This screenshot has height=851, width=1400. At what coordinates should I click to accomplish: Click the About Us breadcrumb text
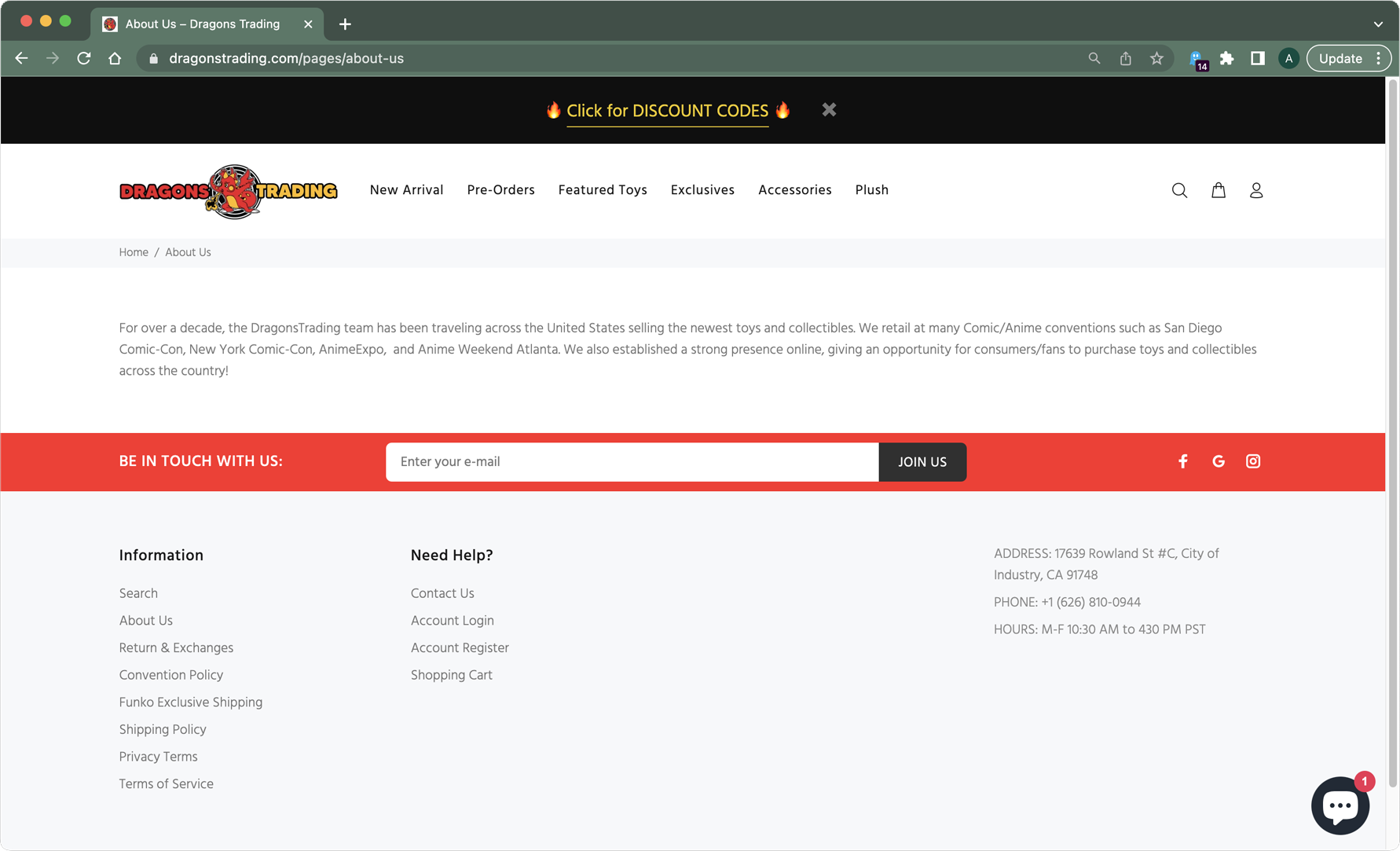tap(188, 252)
